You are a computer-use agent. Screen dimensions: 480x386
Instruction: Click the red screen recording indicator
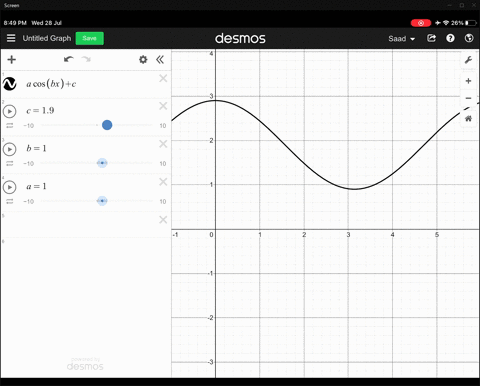pos(421,23)
